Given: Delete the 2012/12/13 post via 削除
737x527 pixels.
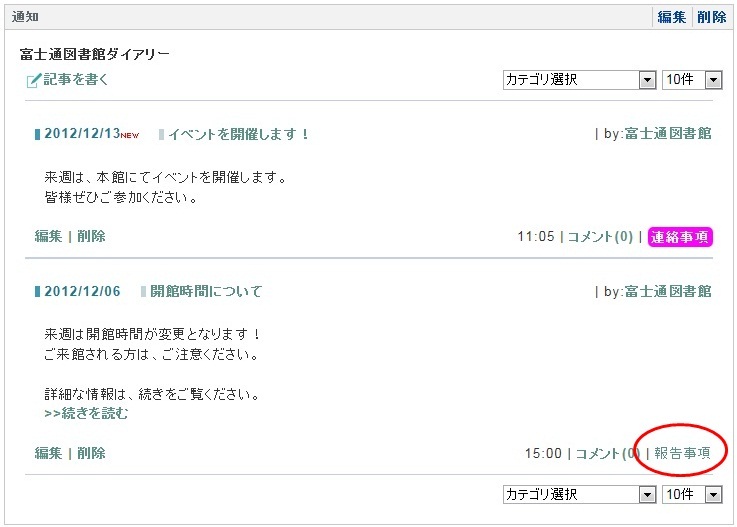Looking at the screenshot, I should coord(91,236).
